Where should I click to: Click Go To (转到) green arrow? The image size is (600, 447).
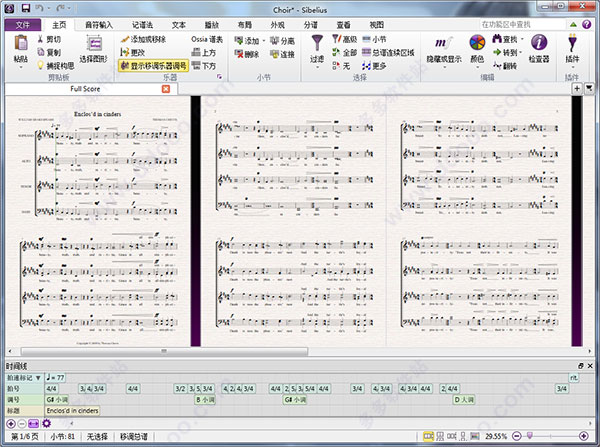pos(497,52)
